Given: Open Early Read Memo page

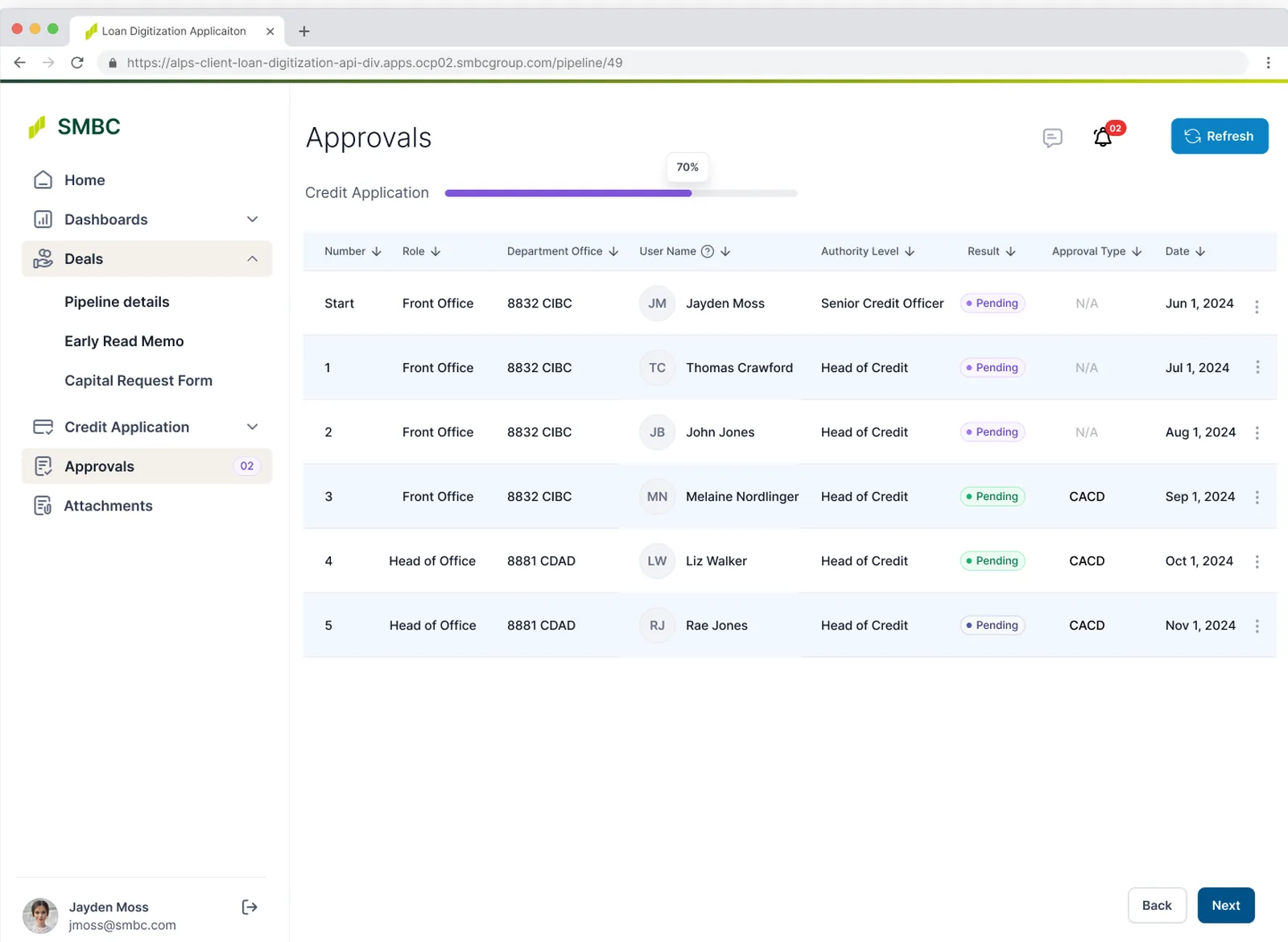Looking at the screenshot, I should point(124,341).
